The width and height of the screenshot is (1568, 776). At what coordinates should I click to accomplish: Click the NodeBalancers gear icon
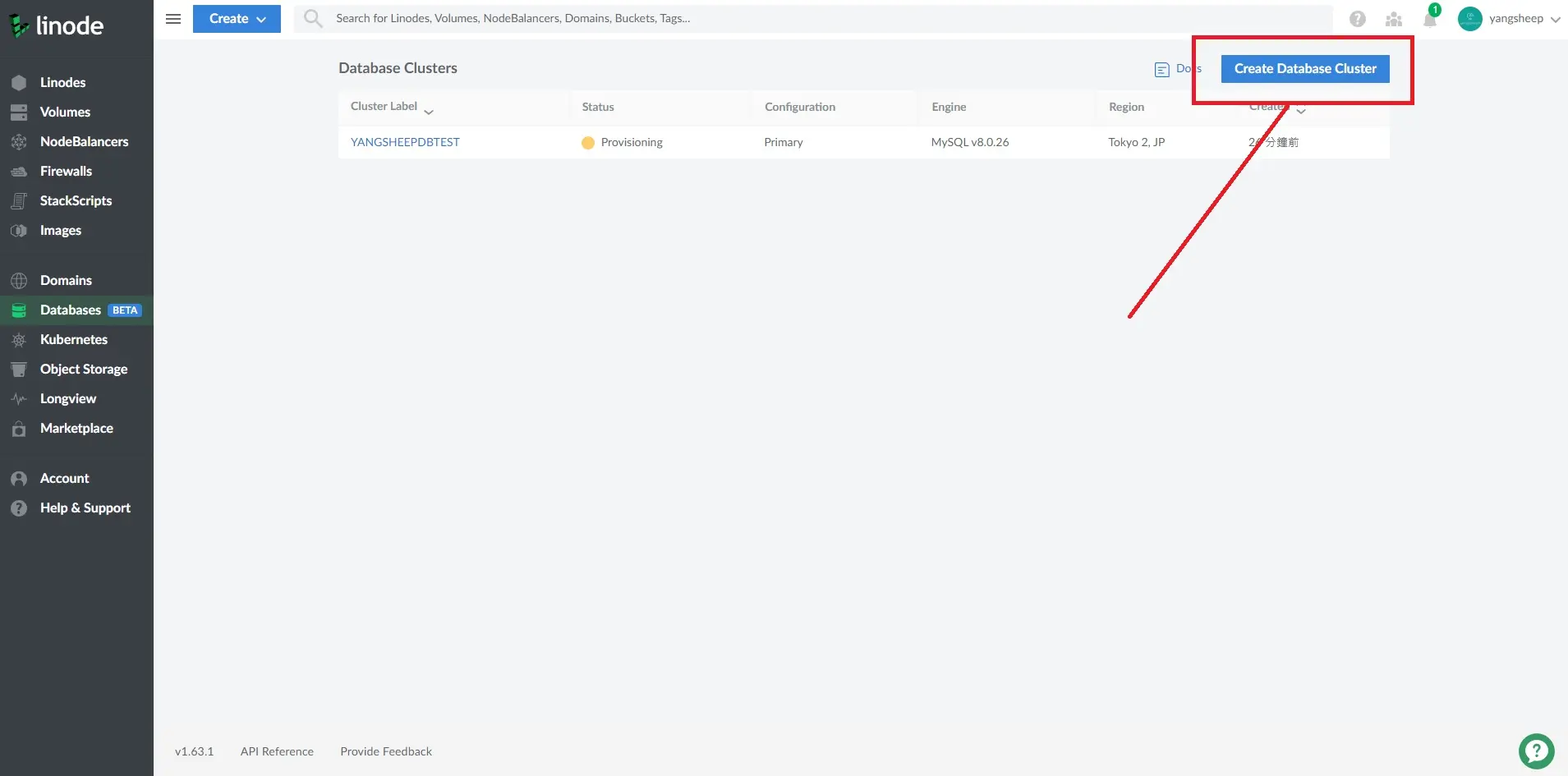click(x=19, y=141)
